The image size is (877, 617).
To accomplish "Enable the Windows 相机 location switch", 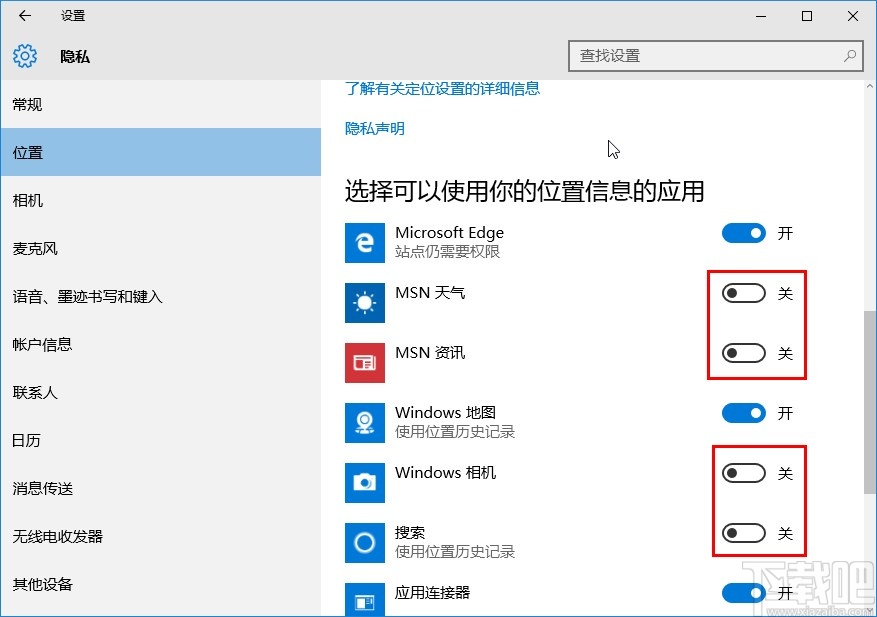I will click(743, 472).
